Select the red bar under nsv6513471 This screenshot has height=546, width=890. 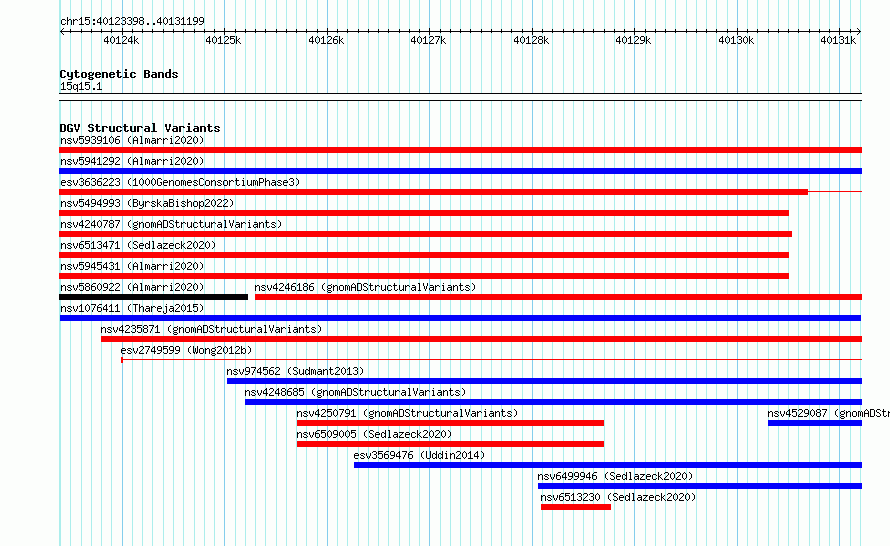[424, 255]
